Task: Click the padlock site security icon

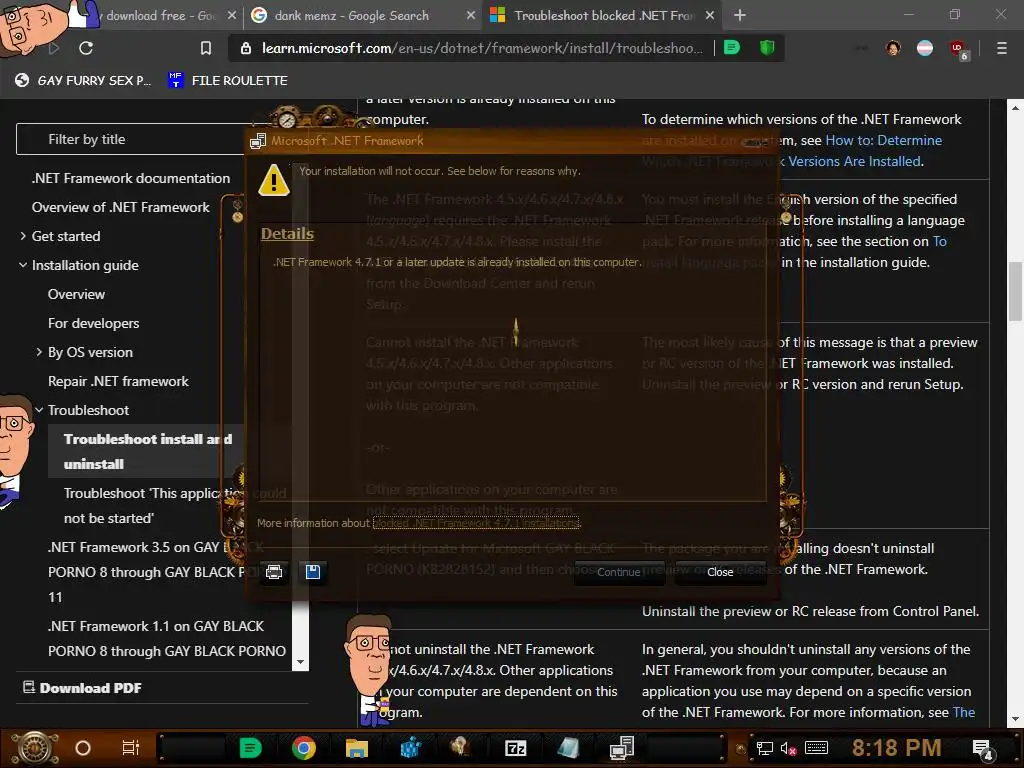Action: coord(246,48)
